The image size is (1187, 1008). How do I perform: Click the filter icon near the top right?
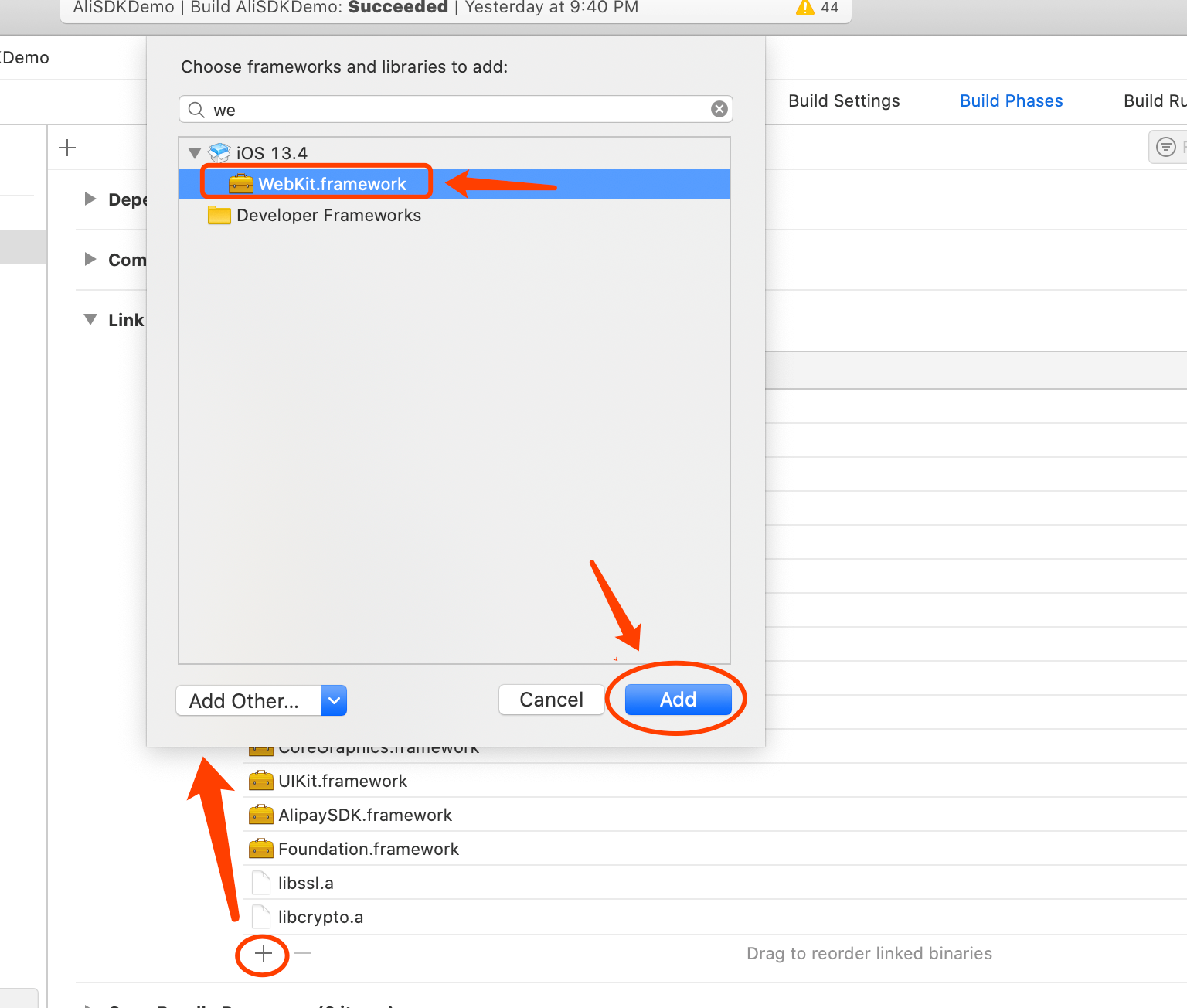(1166, 147)
